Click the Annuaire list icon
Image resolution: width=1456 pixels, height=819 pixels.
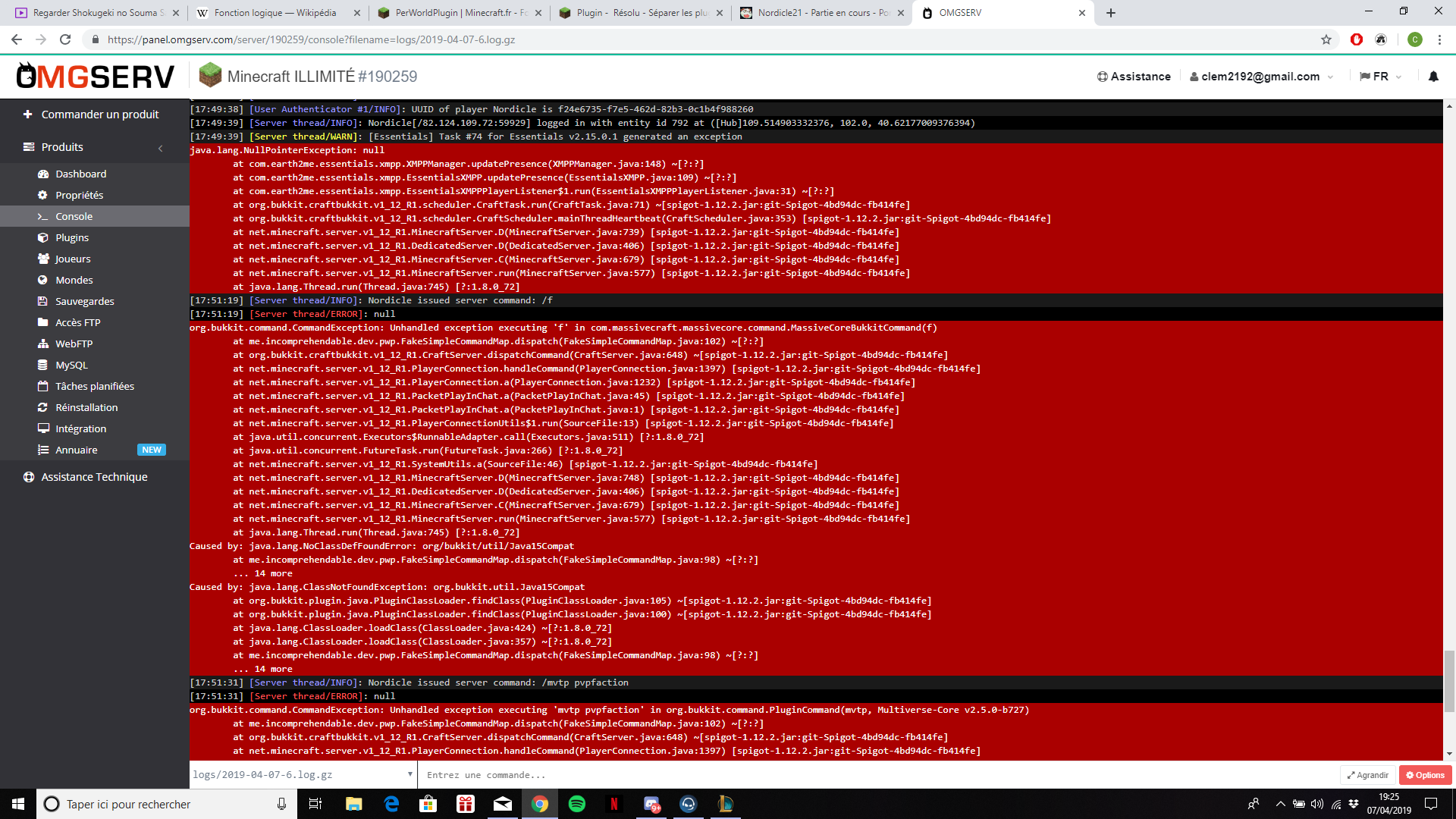[43, 450]
